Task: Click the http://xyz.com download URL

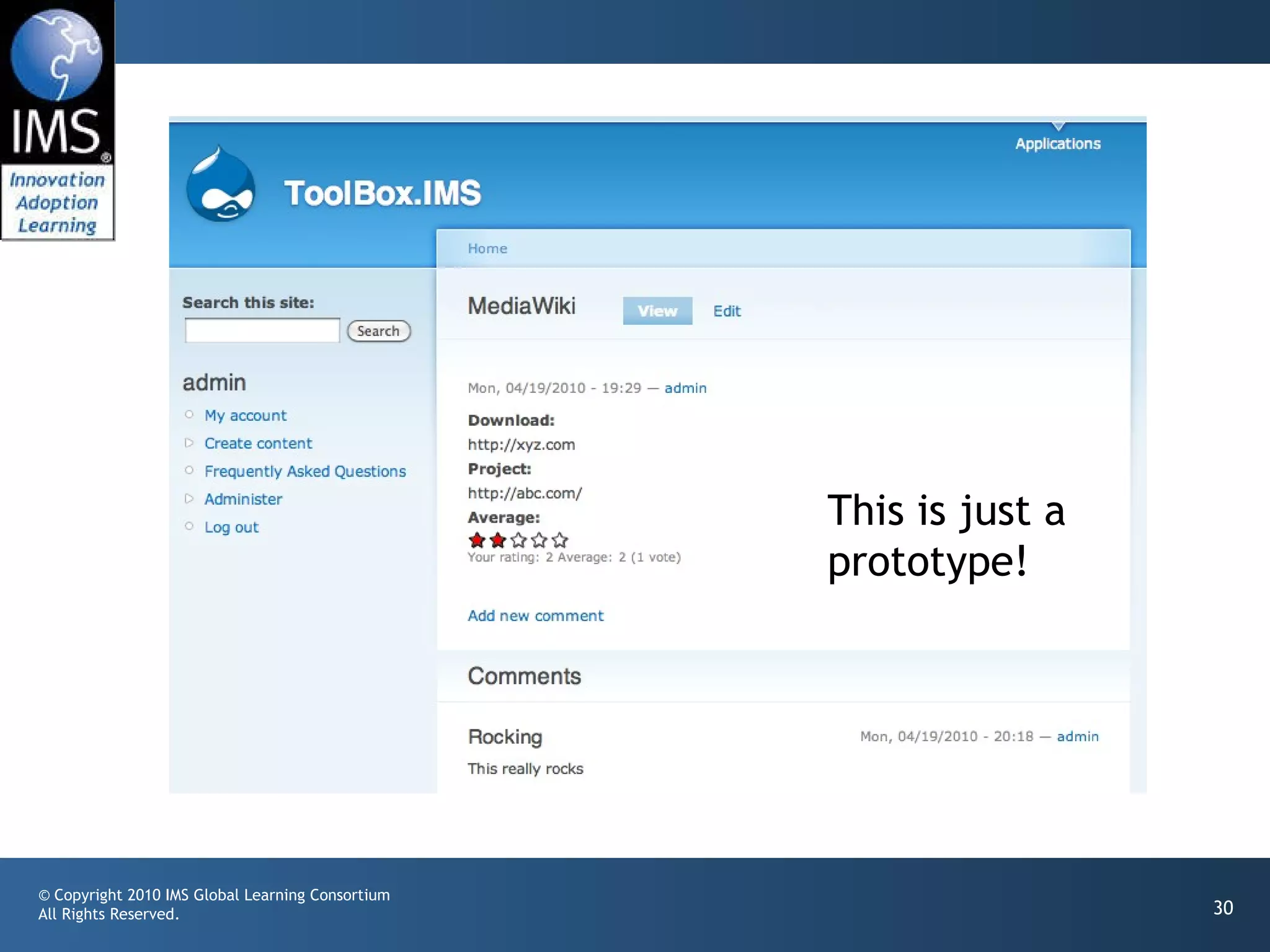Action: click(x=522, y=445)
